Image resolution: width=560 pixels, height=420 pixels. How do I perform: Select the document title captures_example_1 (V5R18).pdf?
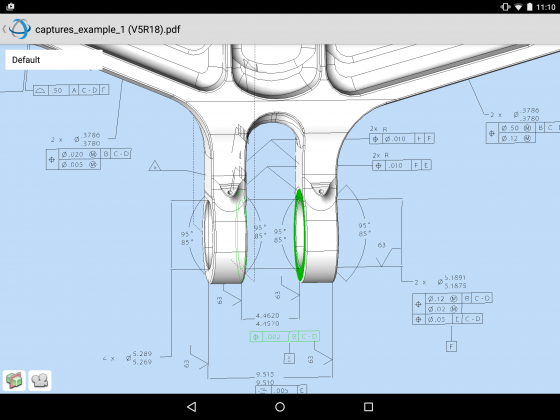click(108, 29)
